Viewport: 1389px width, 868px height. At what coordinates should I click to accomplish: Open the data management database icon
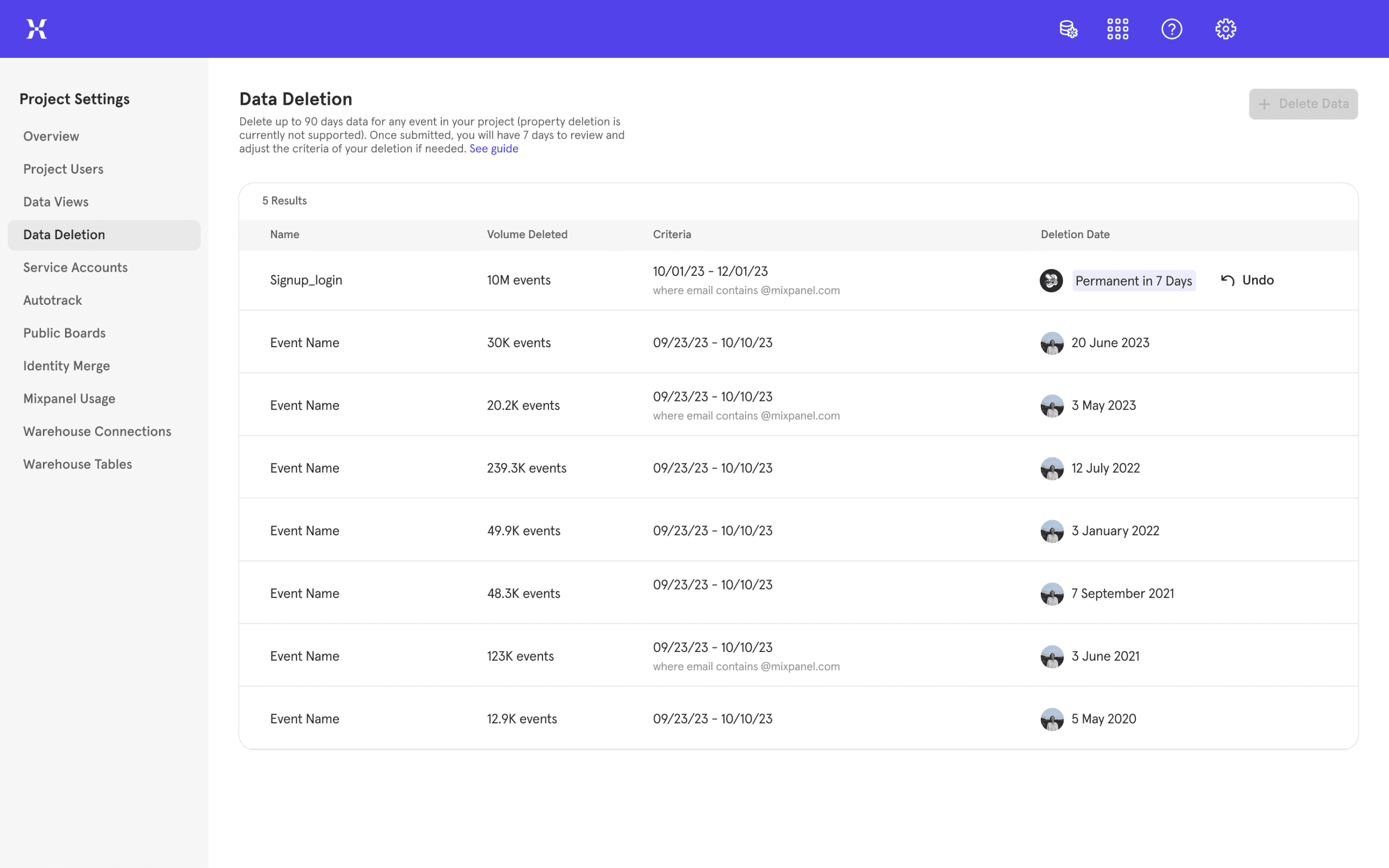(x=1068, y=28)
